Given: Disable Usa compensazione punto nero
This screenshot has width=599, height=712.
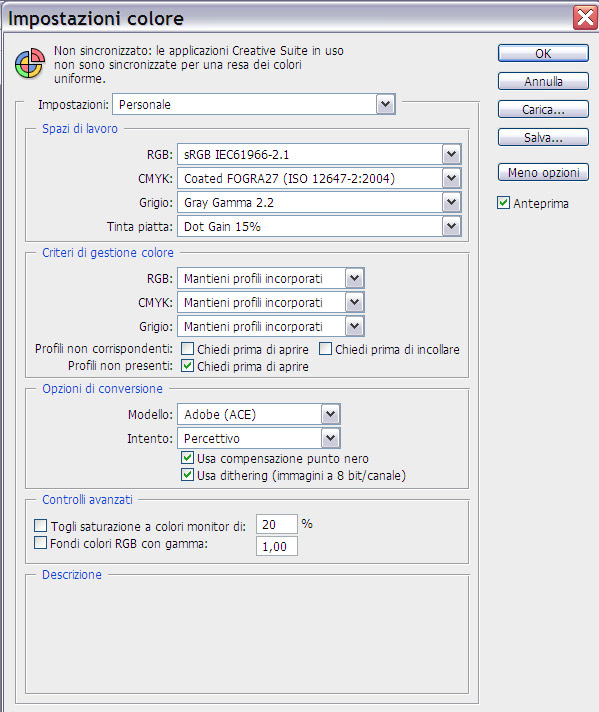Looking at the screenshot, I should 187,458.
